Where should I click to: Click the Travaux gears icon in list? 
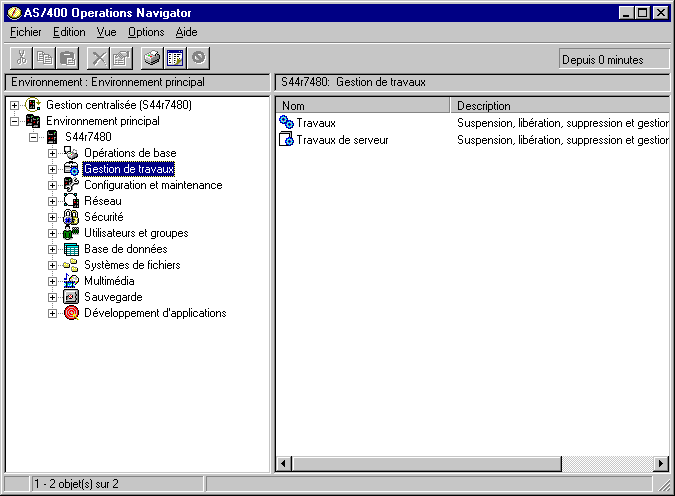tap(286, 123)
